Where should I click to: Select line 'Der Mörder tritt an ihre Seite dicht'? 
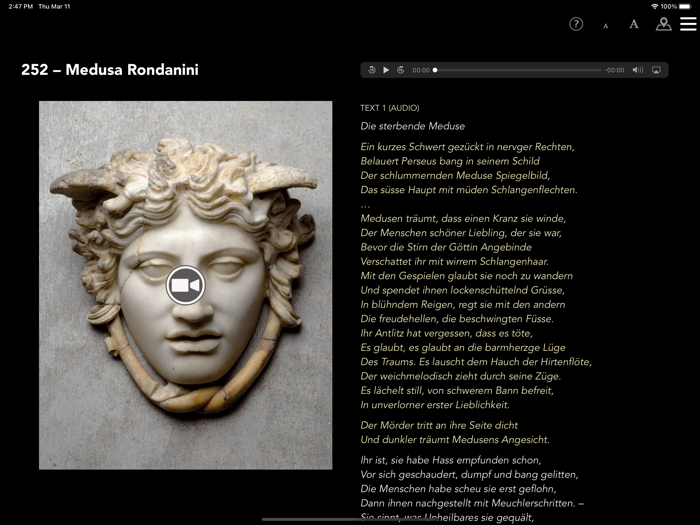coord(439,425)
